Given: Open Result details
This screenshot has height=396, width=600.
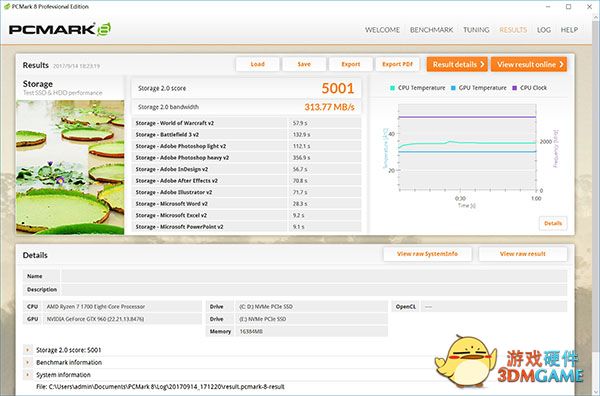Looking at the screenshot, I should tap(457, 65).
